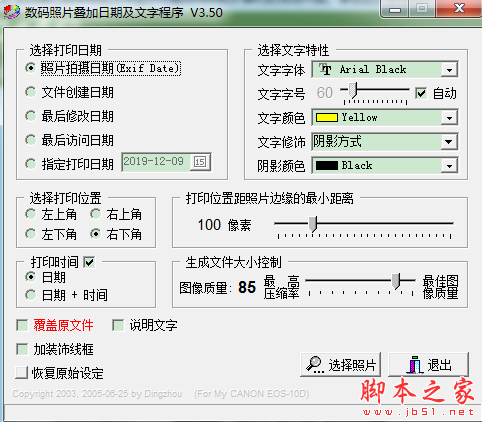Click the 退出 button
This screenshot has height=422, width=482.
429,365
